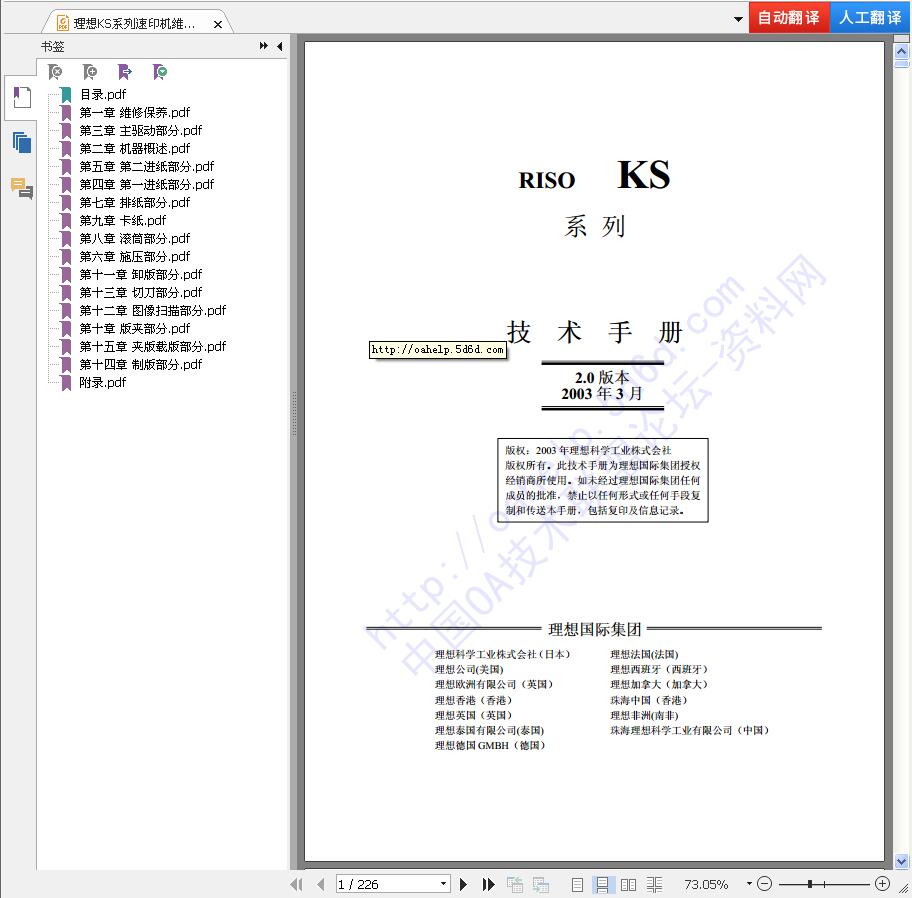Viewport: 912px width, 898px height.
Task: Open bookmark 第三章 主驱动部分.pdf
Action: click(140, 130)
